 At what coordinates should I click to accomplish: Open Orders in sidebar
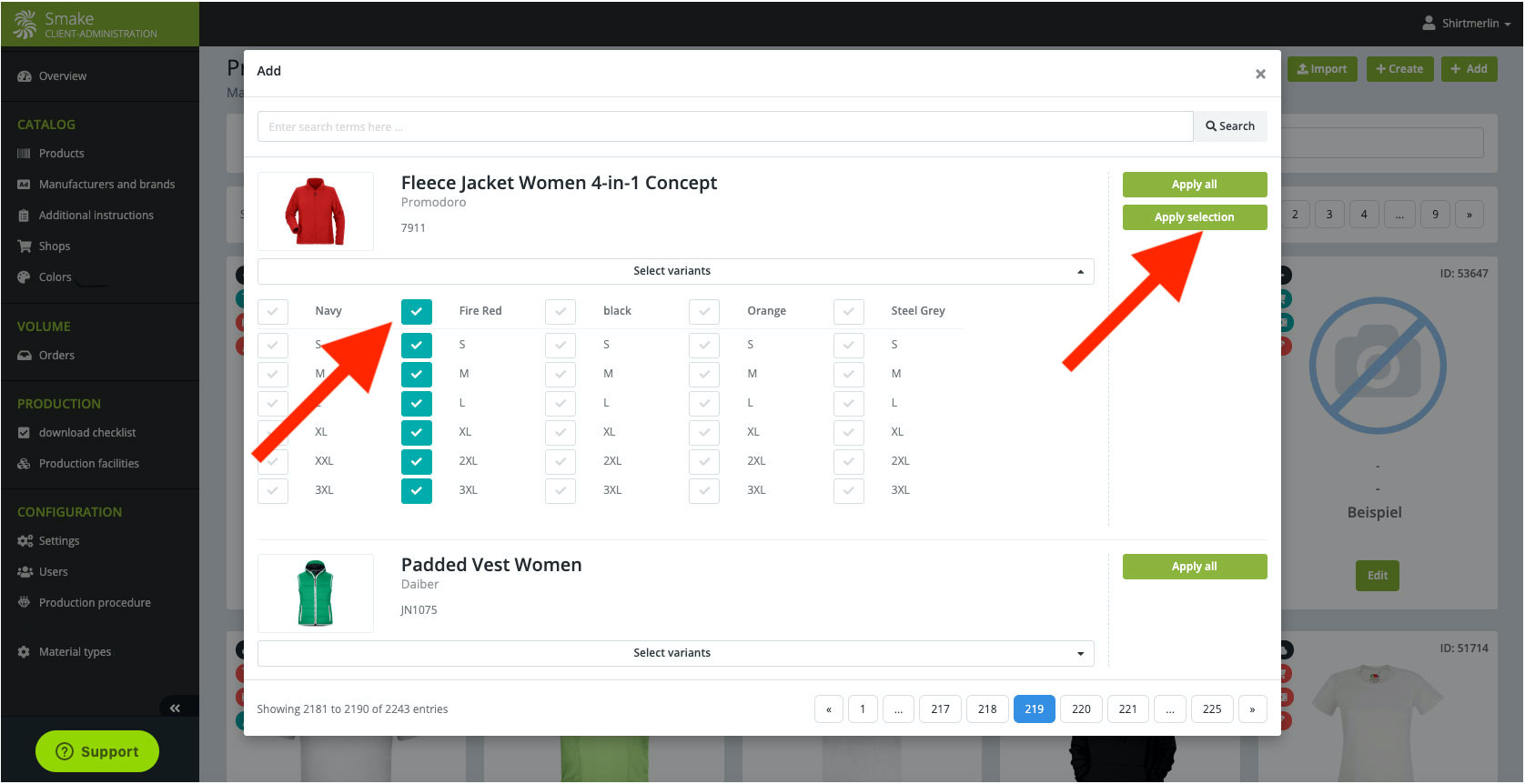click(56, 356)
